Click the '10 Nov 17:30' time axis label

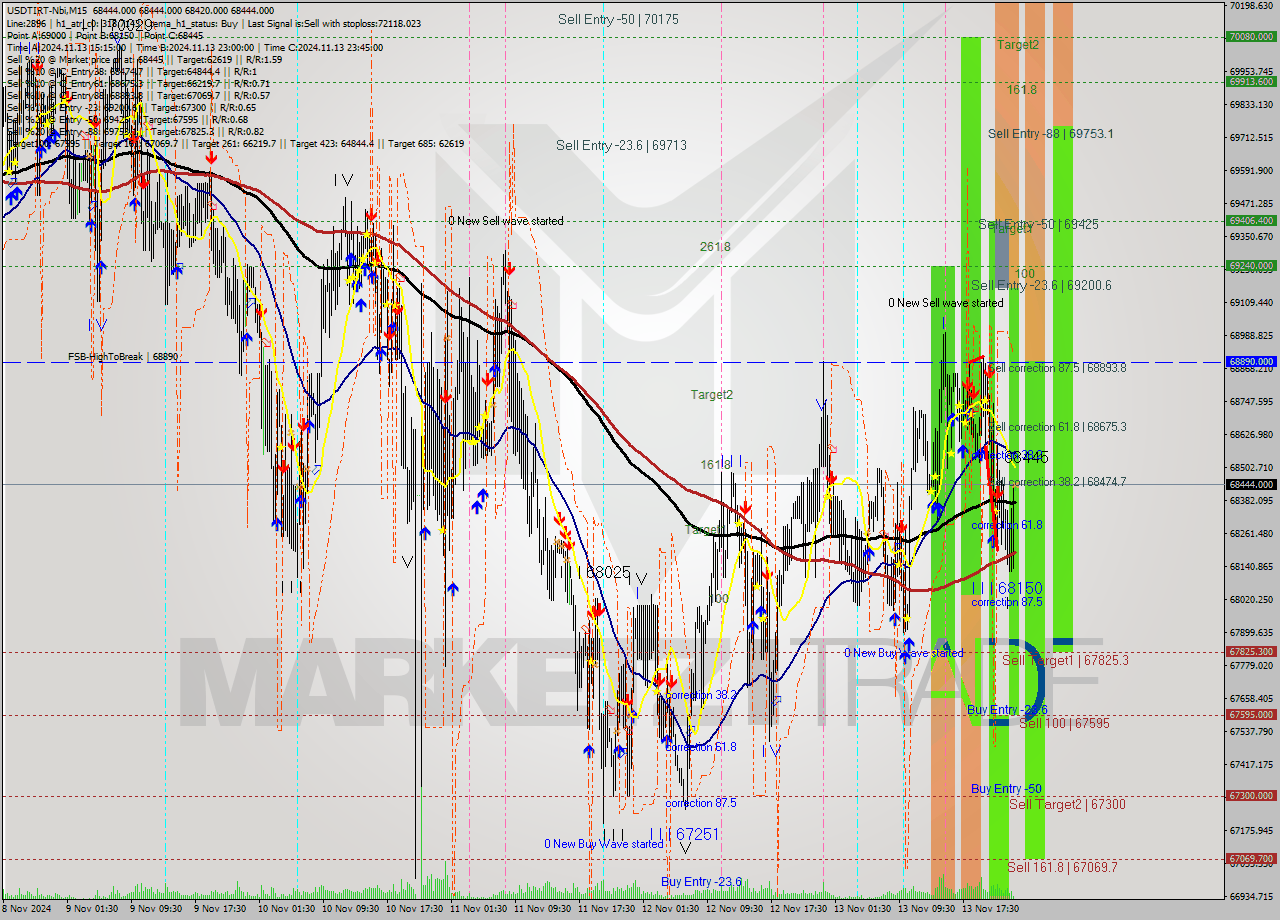click(x=414, y=909)
